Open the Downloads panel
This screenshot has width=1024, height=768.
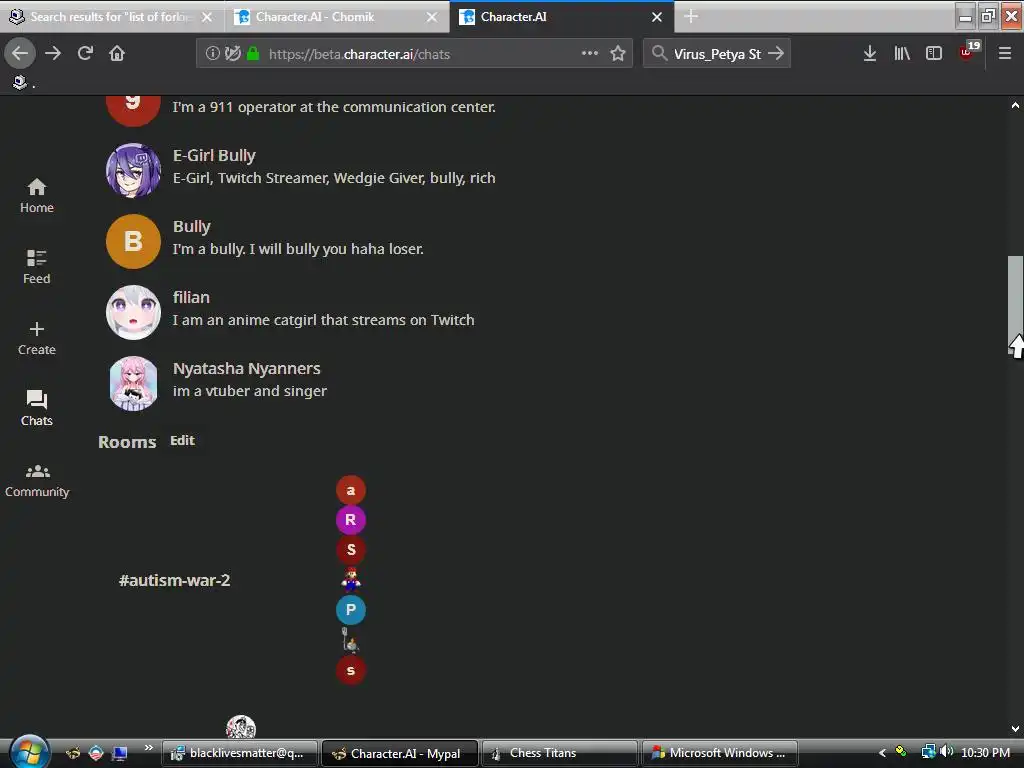[x=869, y=54]
